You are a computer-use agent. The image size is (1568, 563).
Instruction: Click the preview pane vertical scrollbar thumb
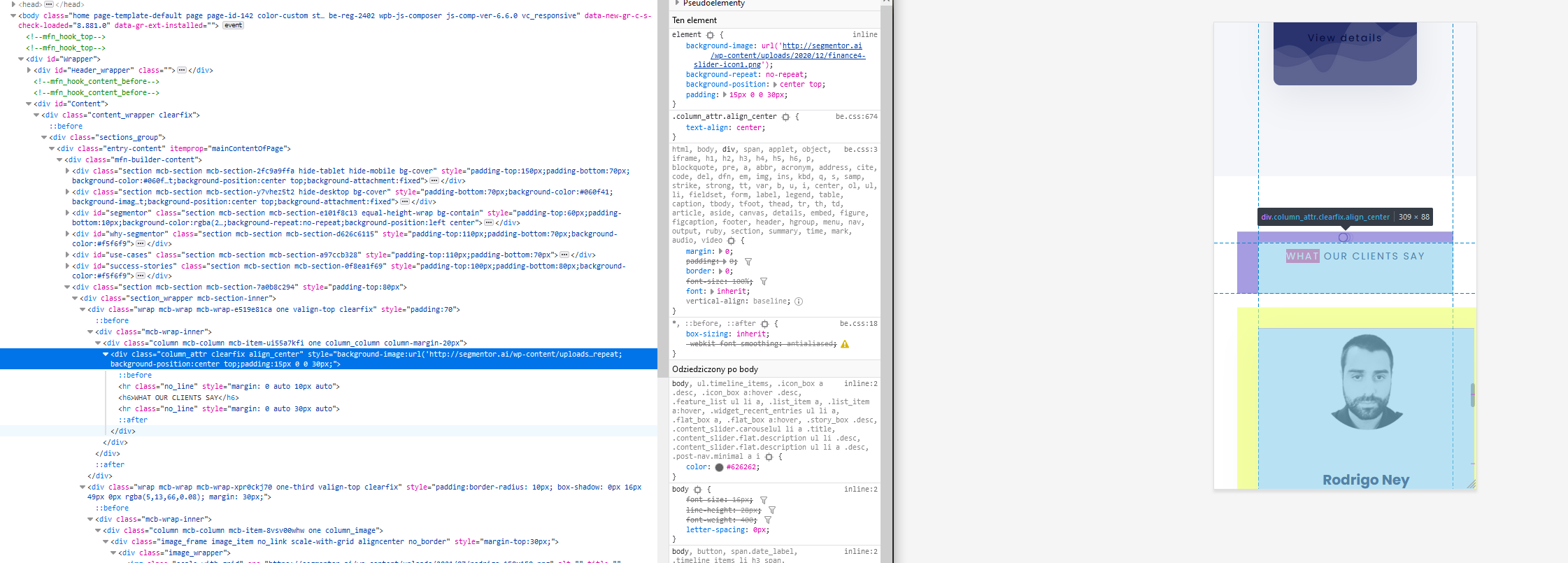(x=1472, y=395)
